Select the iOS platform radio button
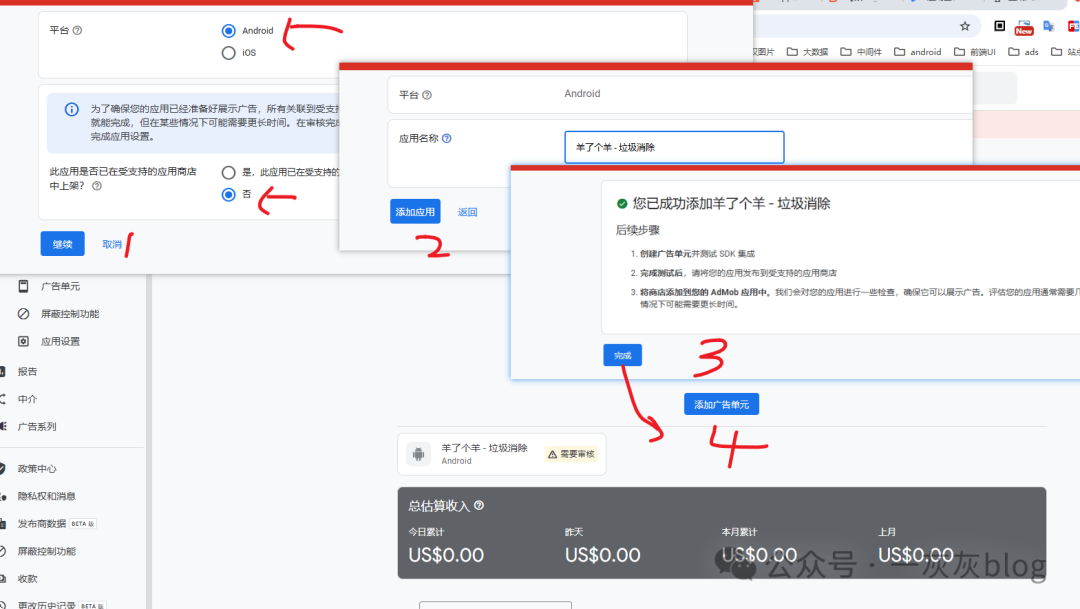 [230, 52]
